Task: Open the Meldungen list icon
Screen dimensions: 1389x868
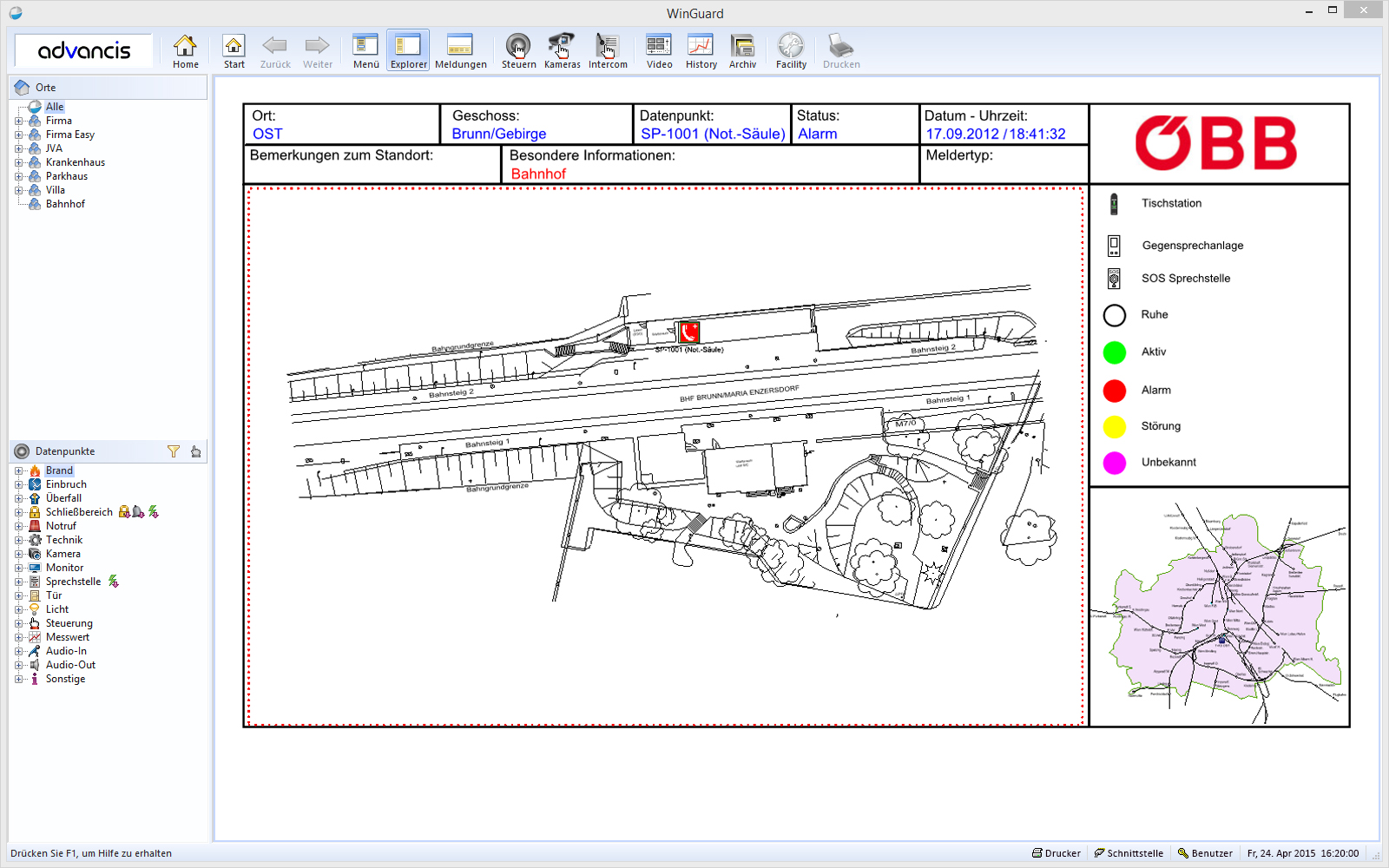Action: (x=460, y=51)
